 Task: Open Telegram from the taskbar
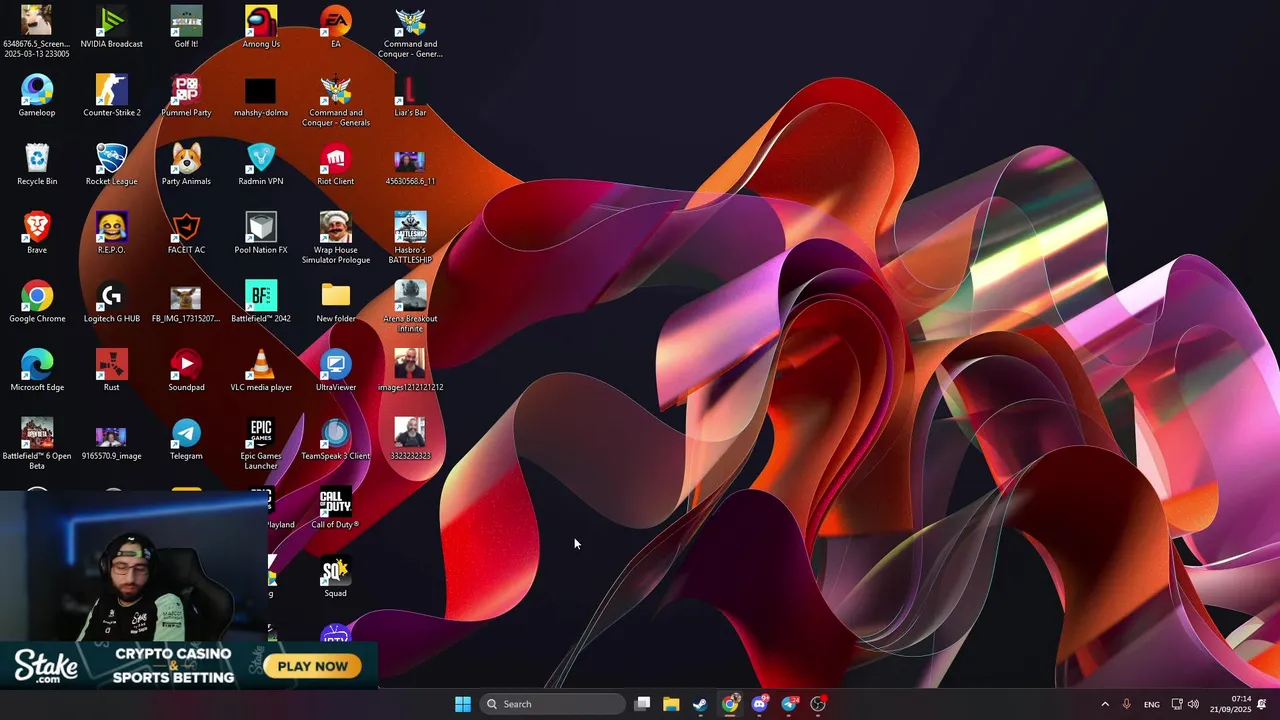pyautogui.click(x=789, y=704)
